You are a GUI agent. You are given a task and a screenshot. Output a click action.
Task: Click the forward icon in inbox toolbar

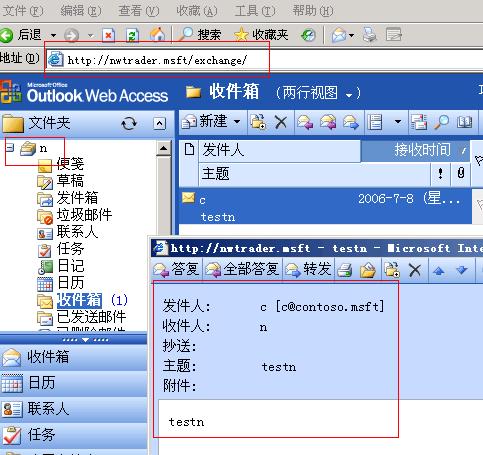351,122
